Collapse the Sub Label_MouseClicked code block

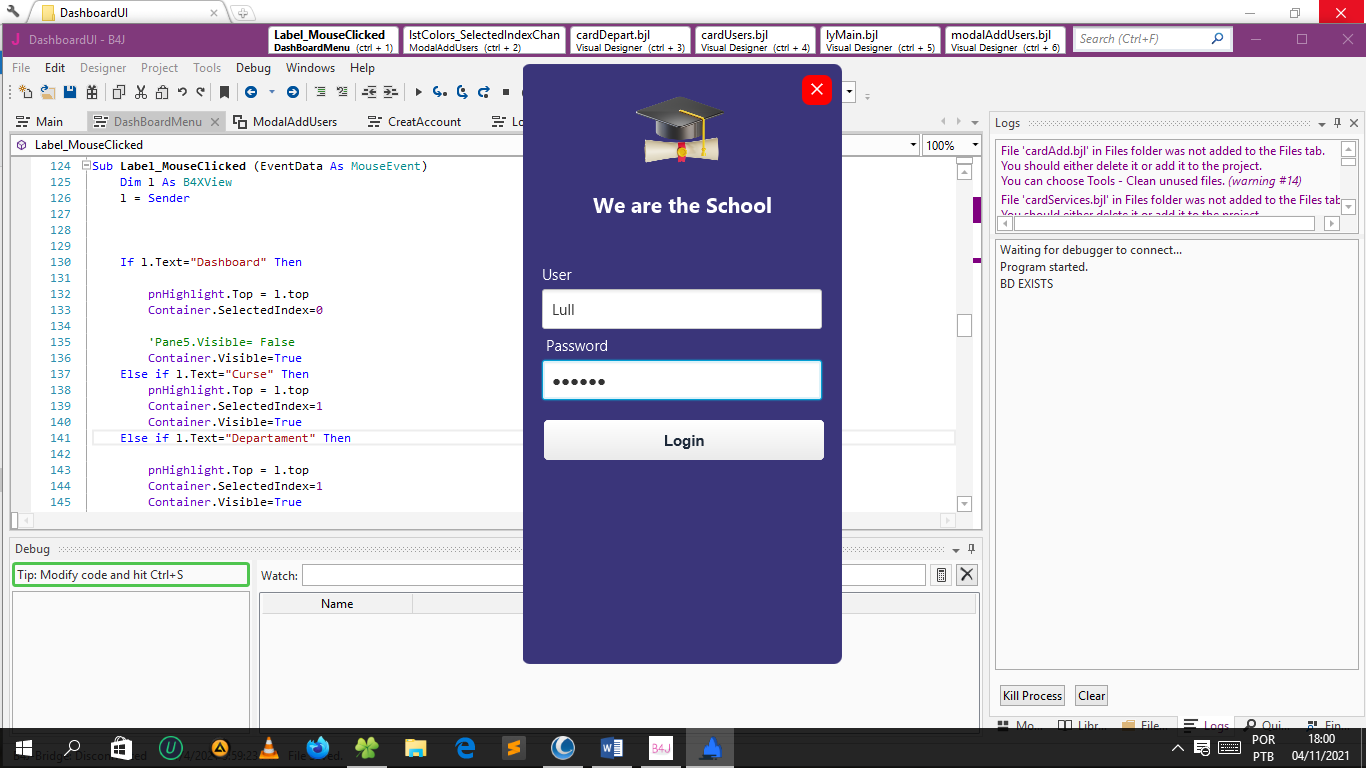(x=85, y=166)
